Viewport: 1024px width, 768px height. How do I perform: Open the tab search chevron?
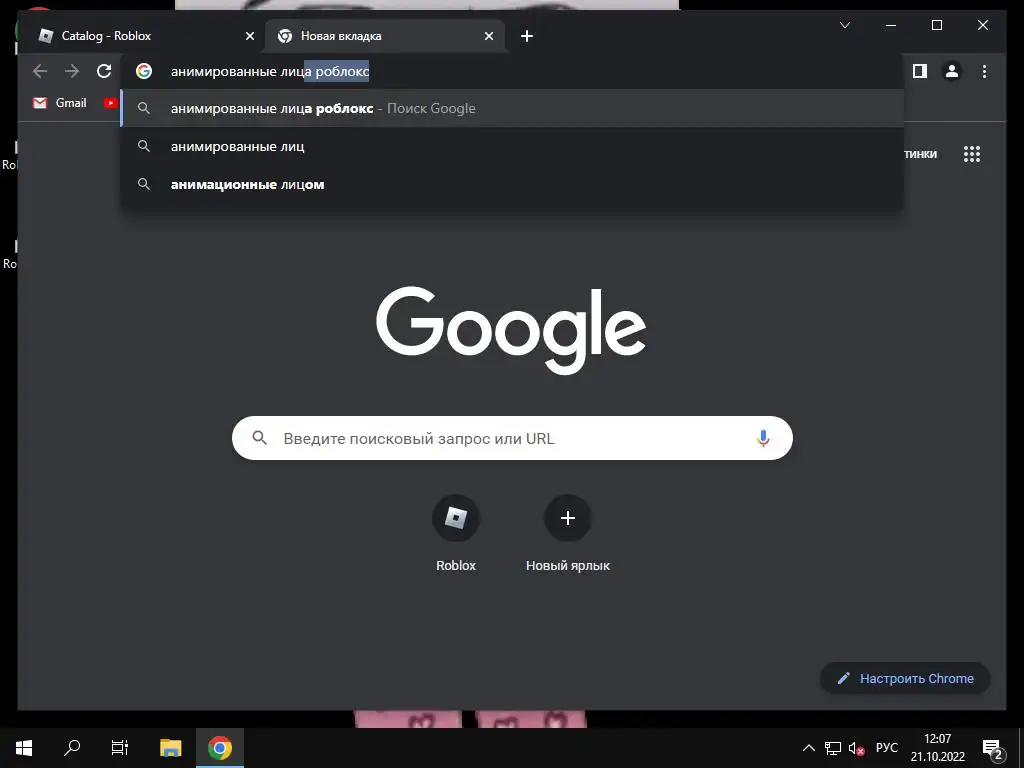click(x=844, y=25)
